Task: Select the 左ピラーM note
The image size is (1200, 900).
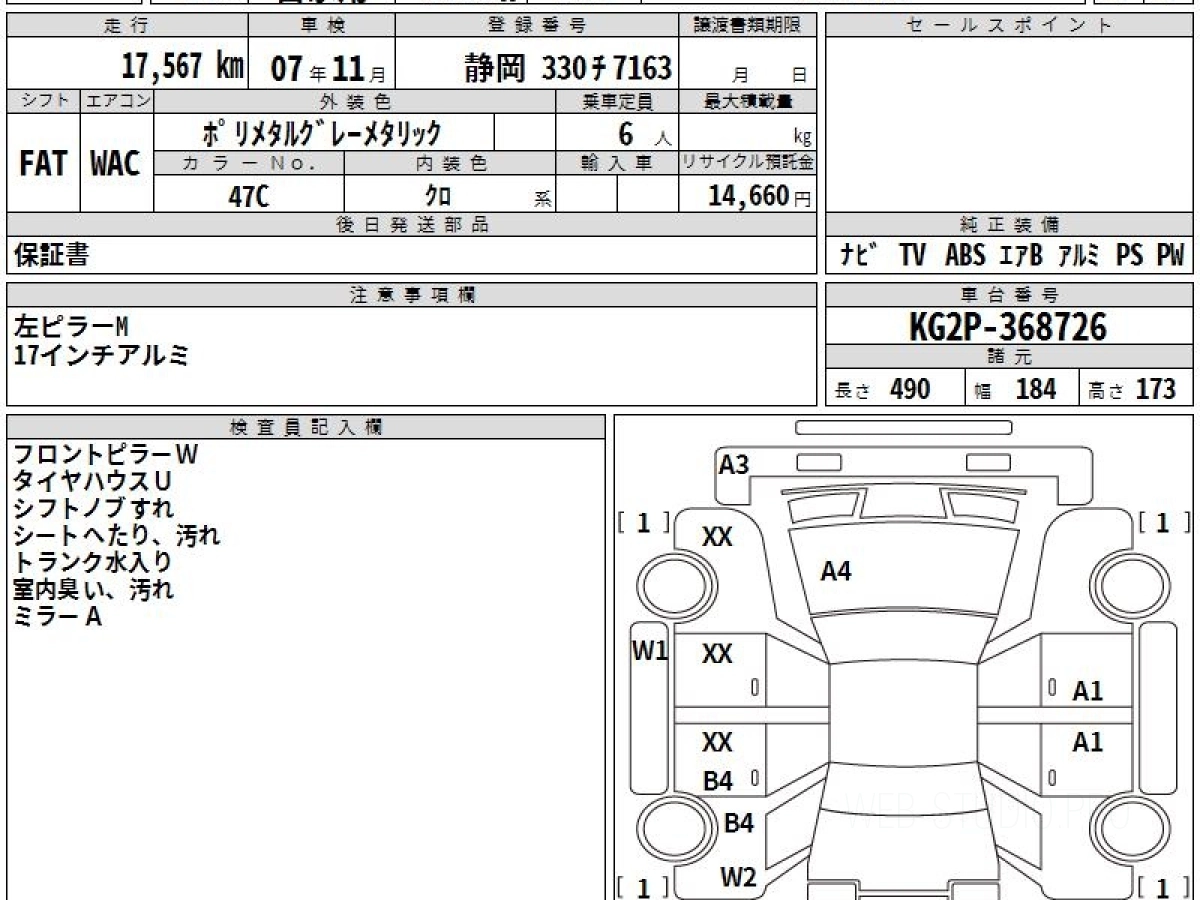Action: 71,326
